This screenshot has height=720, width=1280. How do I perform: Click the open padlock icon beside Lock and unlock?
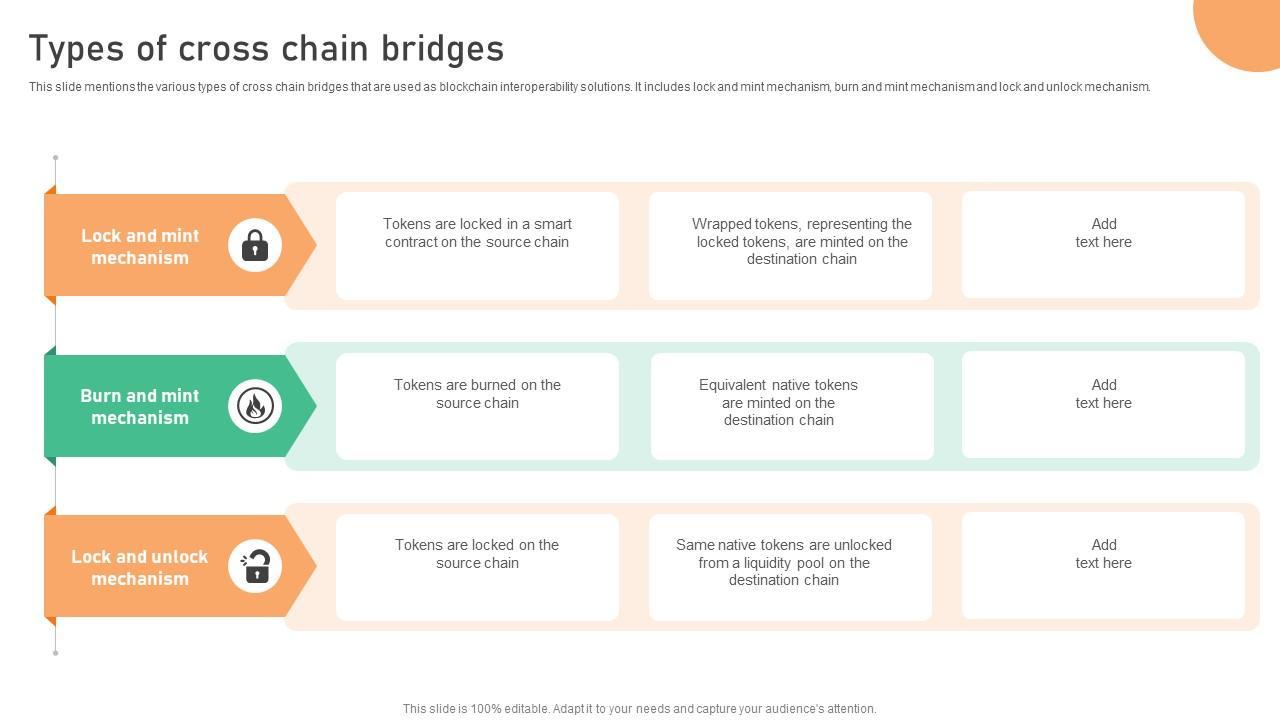(x=255, y=567)
